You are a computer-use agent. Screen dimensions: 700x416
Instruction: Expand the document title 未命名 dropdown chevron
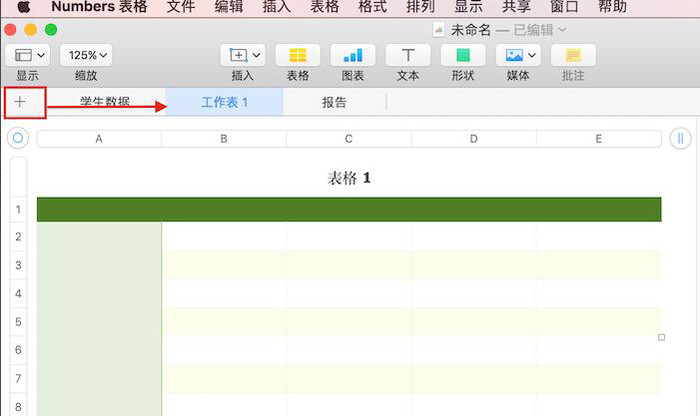click(x=562, y=29)
